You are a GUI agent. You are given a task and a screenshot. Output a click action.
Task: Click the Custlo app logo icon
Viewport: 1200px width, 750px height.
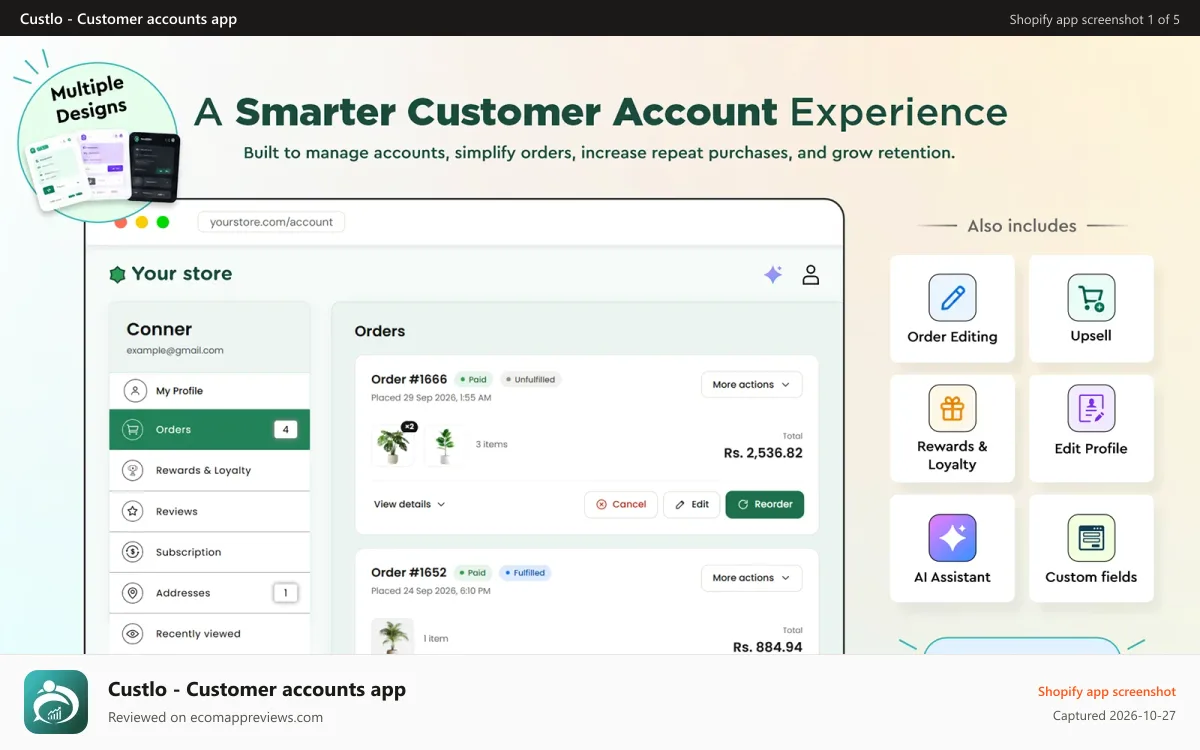tap(56, 702)
